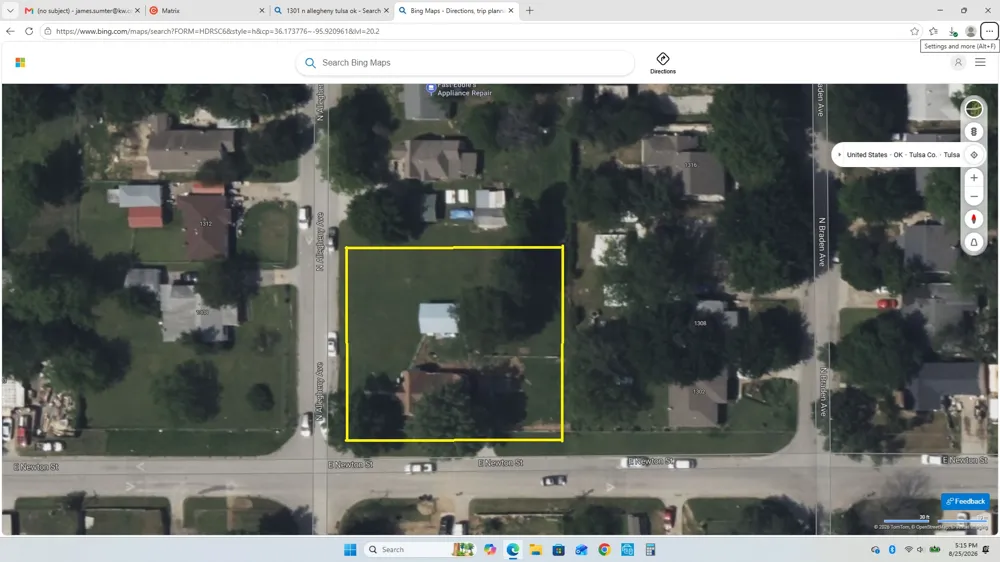Open Copilot from the taskbar
This screenshot has width=1000, height=562.
490,549
